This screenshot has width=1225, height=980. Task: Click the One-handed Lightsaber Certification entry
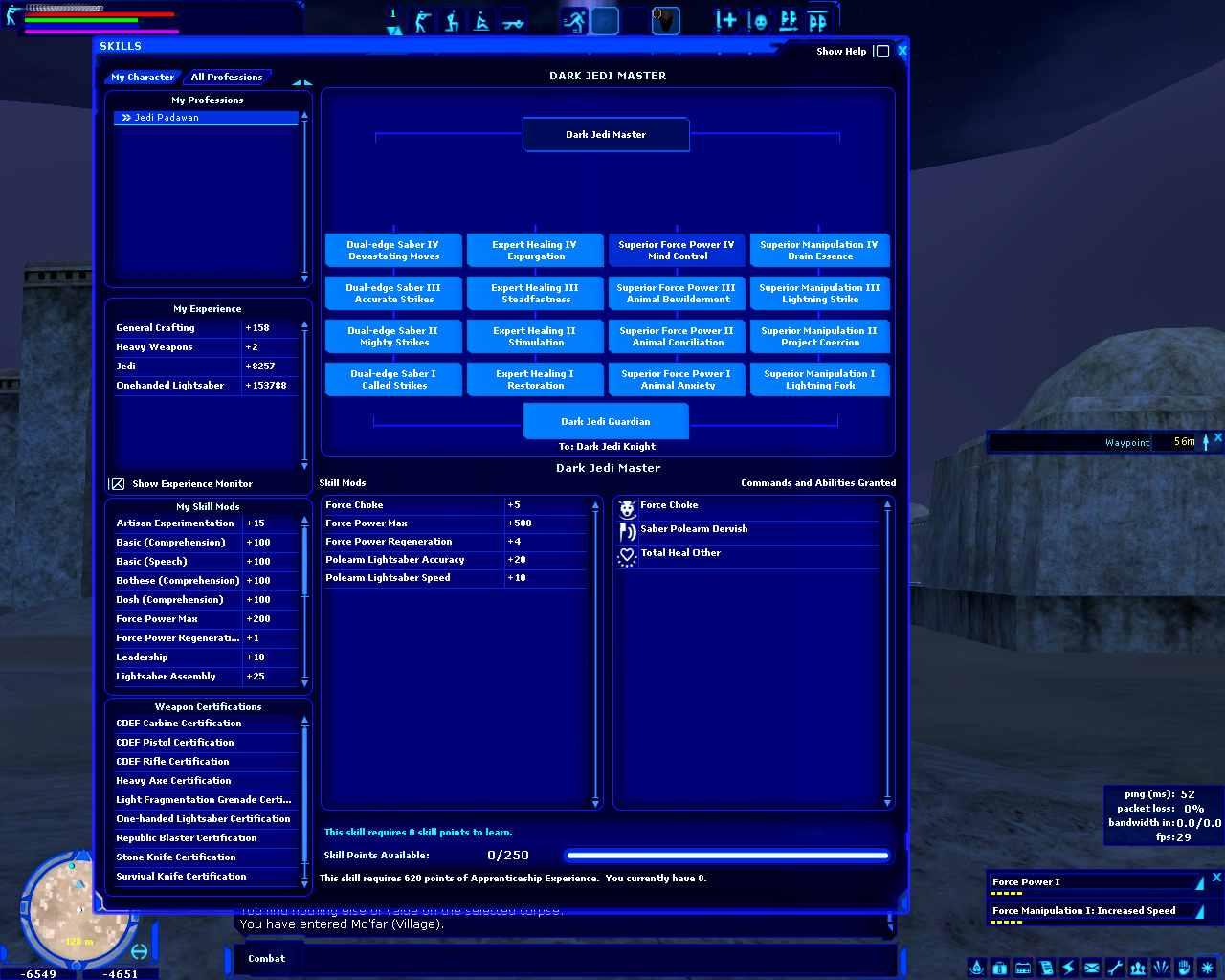coord(206,819)
